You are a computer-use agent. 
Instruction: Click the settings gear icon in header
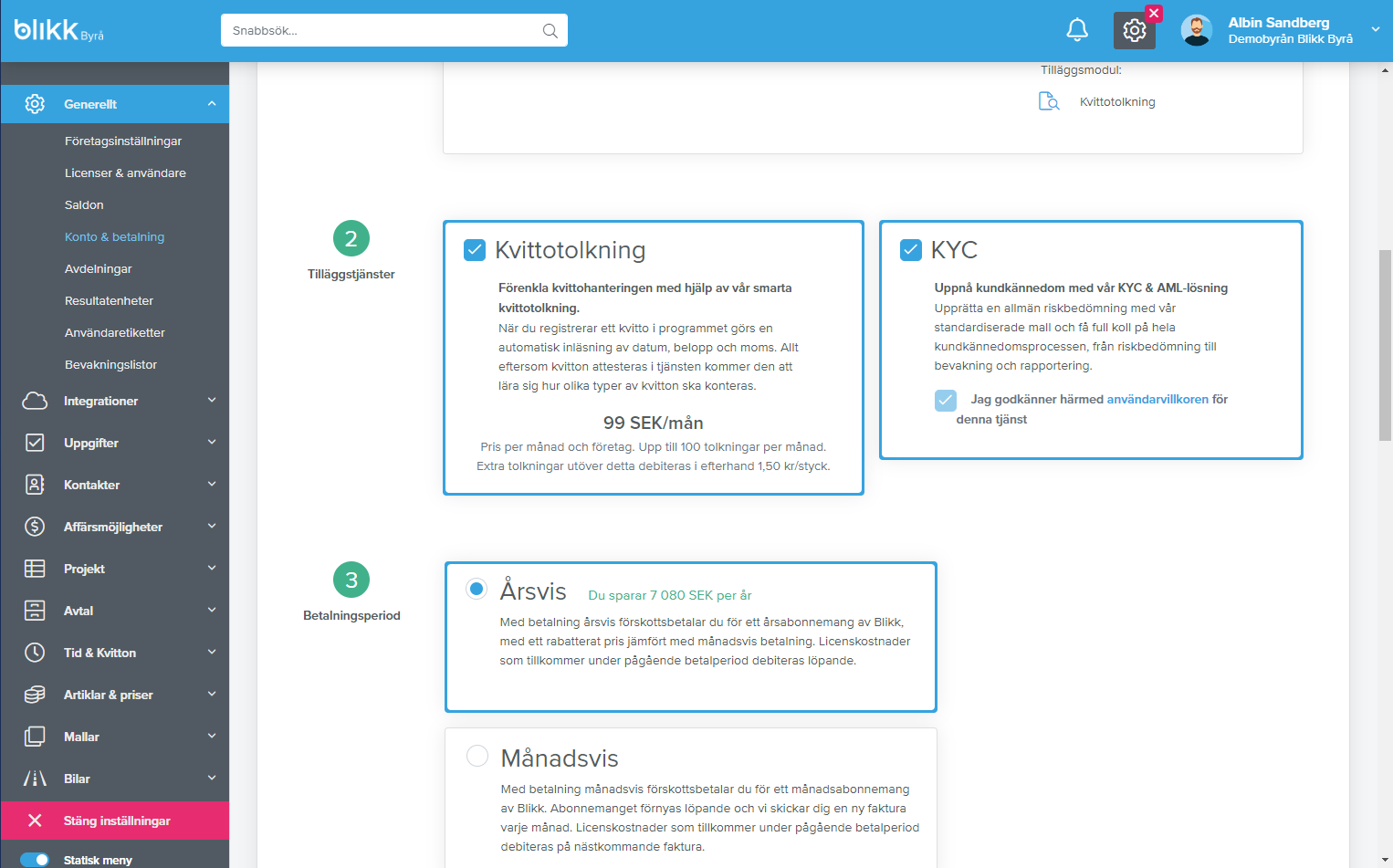click(x=1134, y=31)
